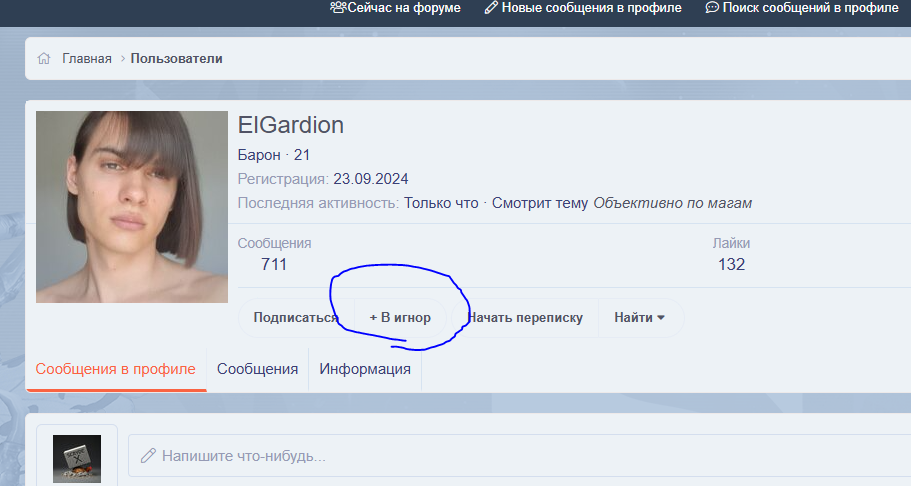Expand the 'Найти' dropdown menu
The height and width of the screenshot is (486, 911).
[x=640, y=318]
